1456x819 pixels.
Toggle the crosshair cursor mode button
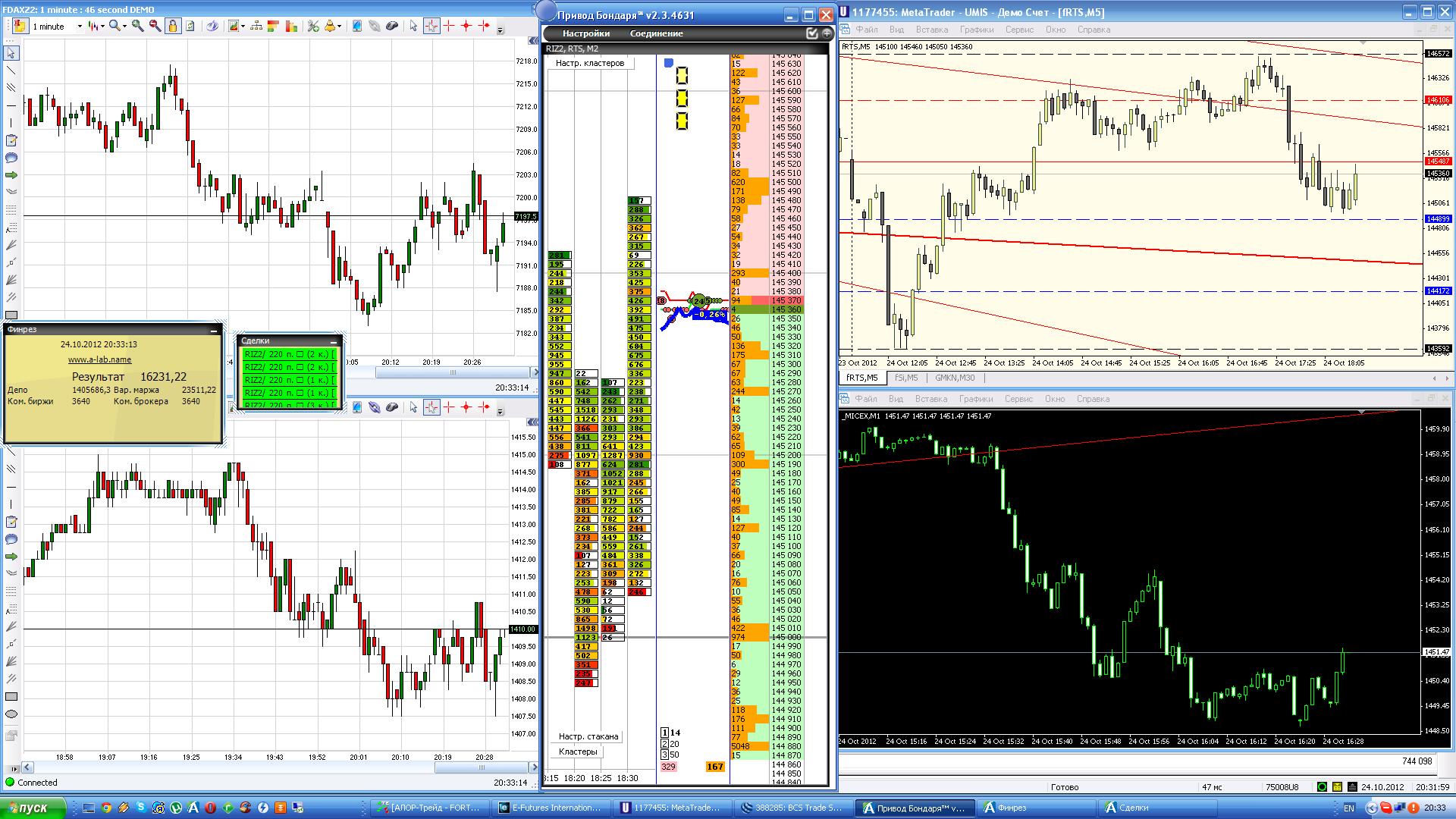pyautogui.click(x=431, y=26)
